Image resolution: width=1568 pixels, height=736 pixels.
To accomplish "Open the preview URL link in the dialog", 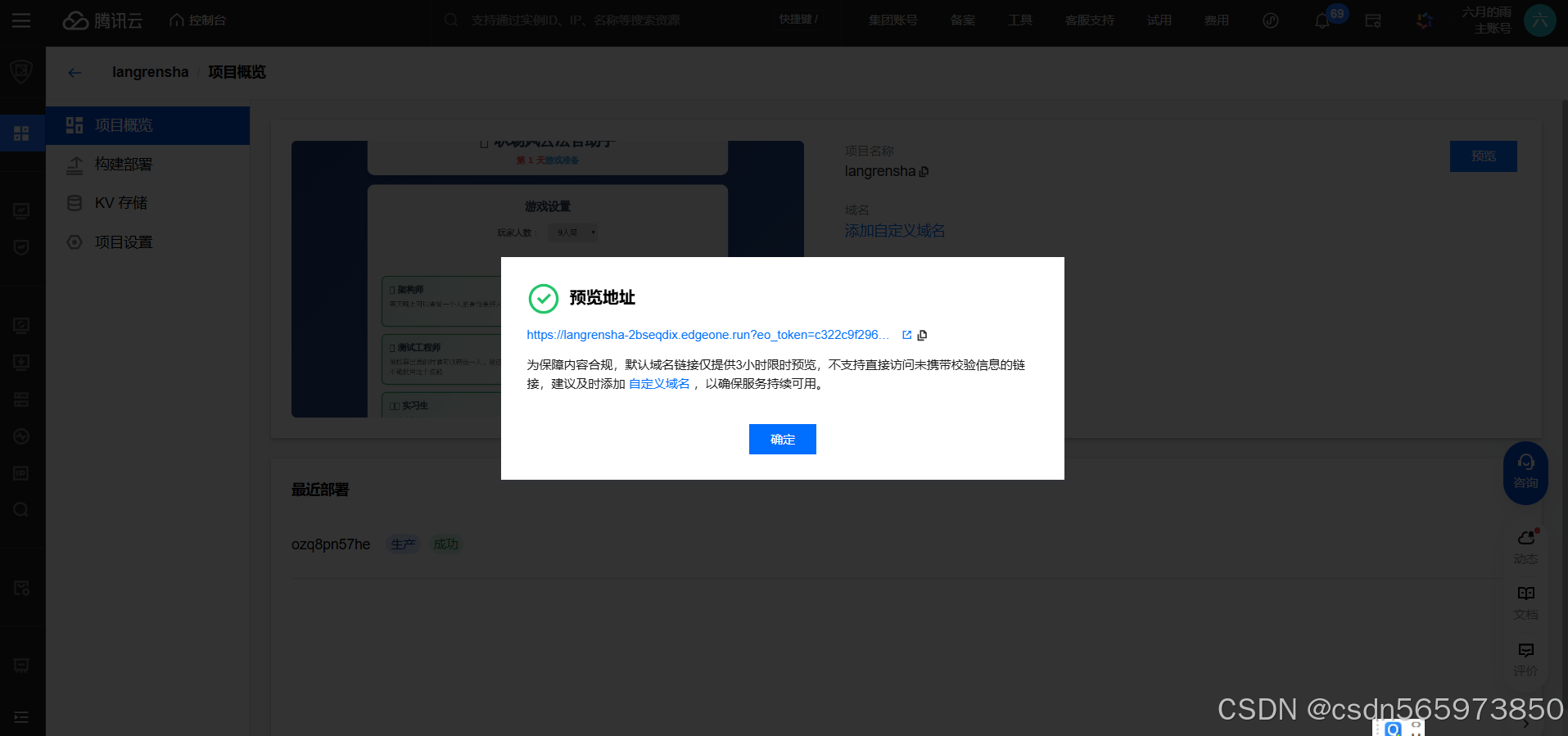I will 707,335.
